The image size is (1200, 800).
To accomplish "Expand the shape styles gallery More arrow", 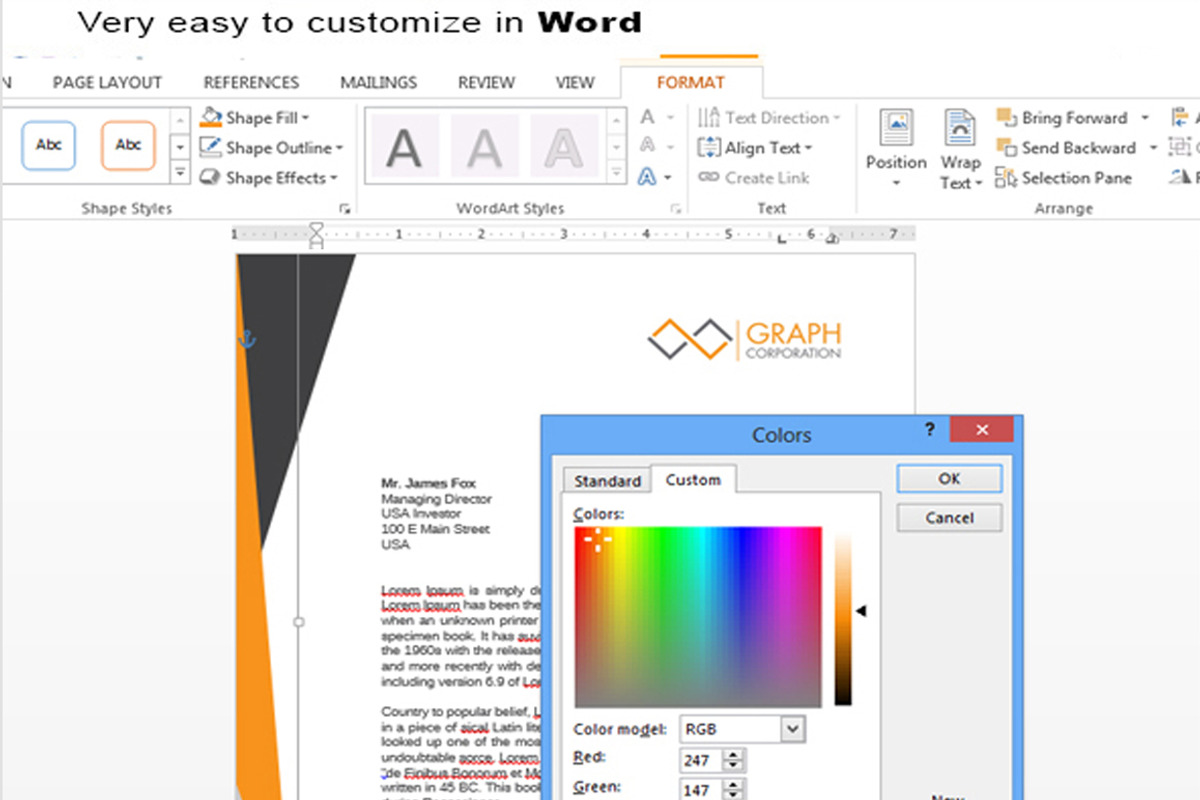I will point(180,172).
